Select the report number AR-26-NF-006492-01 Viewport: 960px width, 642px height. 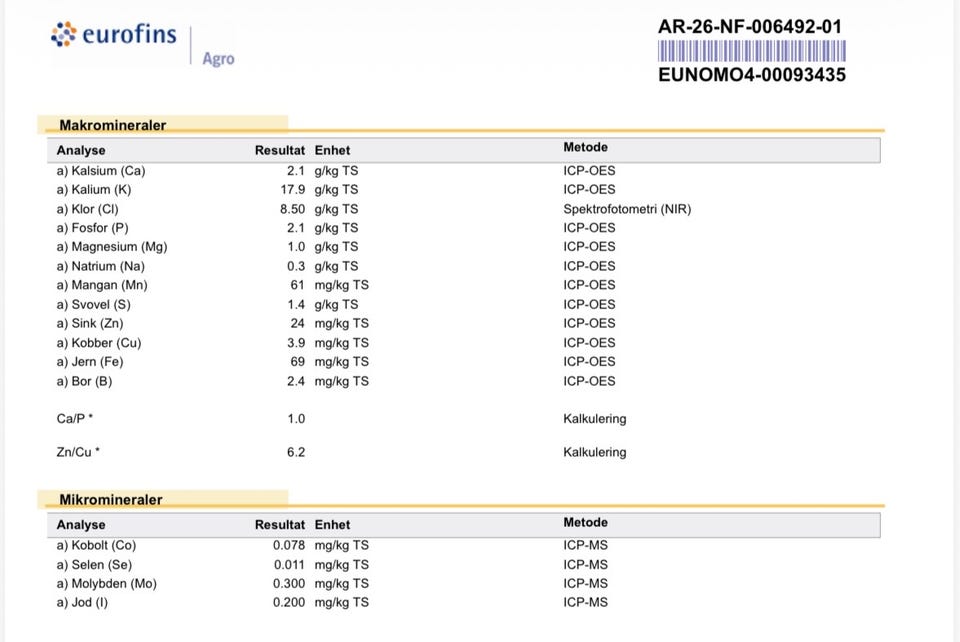click(750, 27)
